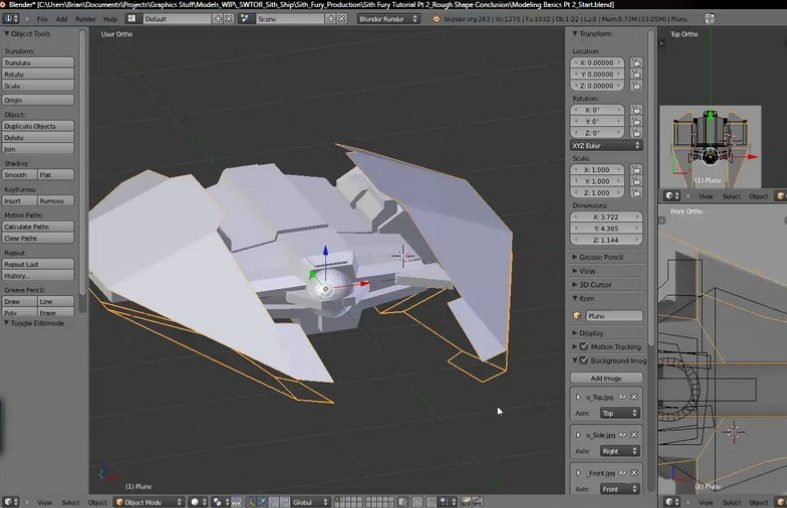This screenshot has height=508, width=787.
Task: Click the Duplicate Objects button
Action: tap(38, 126)
